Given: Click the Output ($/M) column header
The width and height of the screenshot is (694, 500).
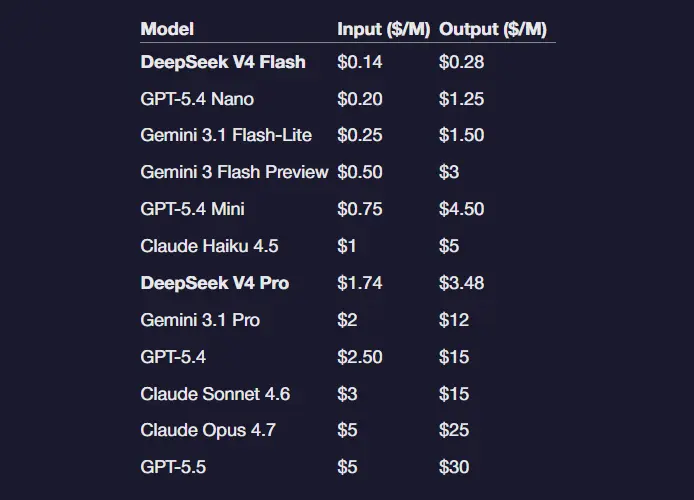Looking at the screenshot, I should tap(493, 29).
